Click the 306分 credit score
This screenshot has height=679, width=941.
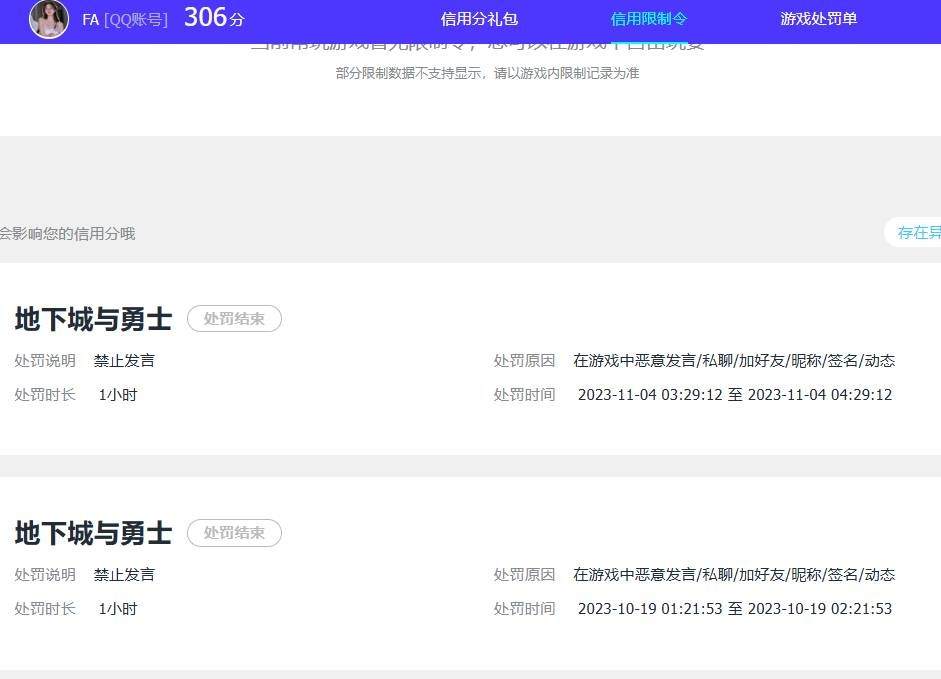click(214, 17)
